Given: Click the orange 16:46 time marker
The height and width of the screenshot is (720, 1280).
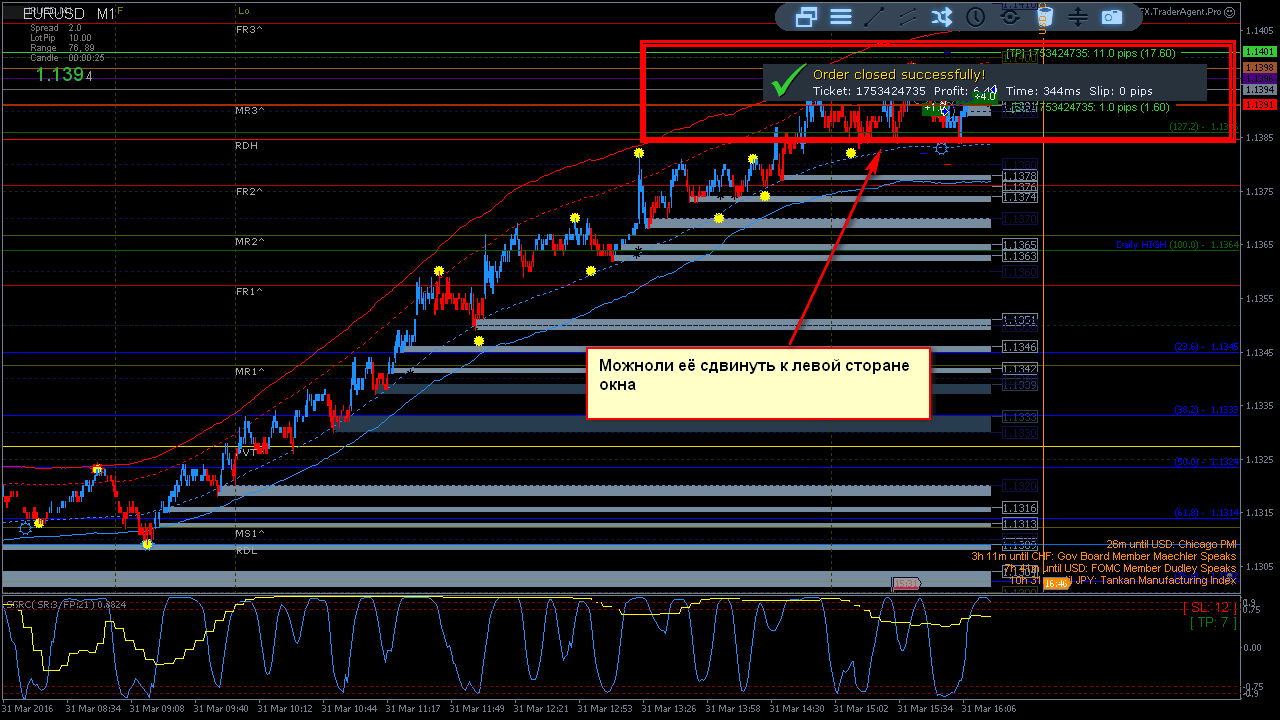Looking at the screenshot, I should pyautogui.click(x=1055, y=583).
